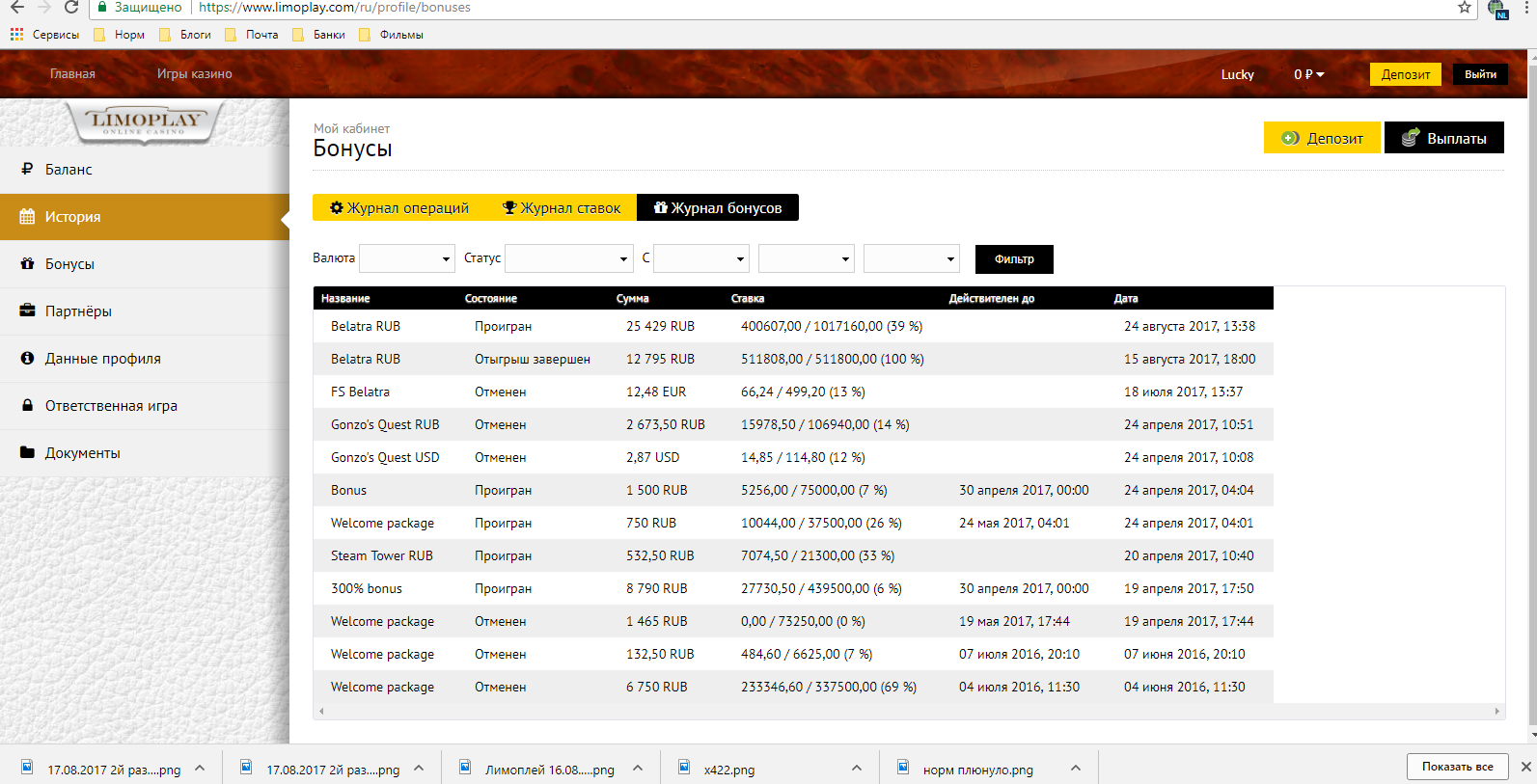The width and height of the screenshot is (1537, 784).
Task: Click the yellow Депозит button in header
Action: point(1406,74)
